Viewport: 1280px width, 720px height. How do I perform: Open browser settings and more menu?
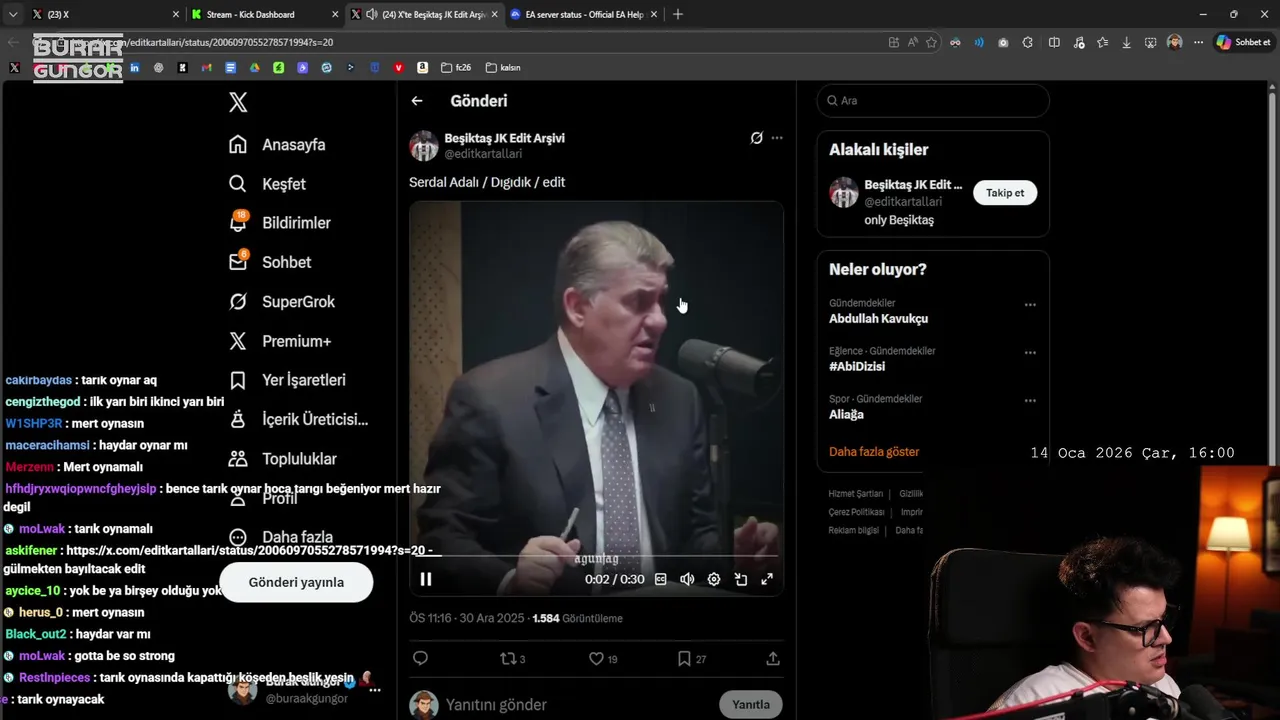coord(1198,42)
